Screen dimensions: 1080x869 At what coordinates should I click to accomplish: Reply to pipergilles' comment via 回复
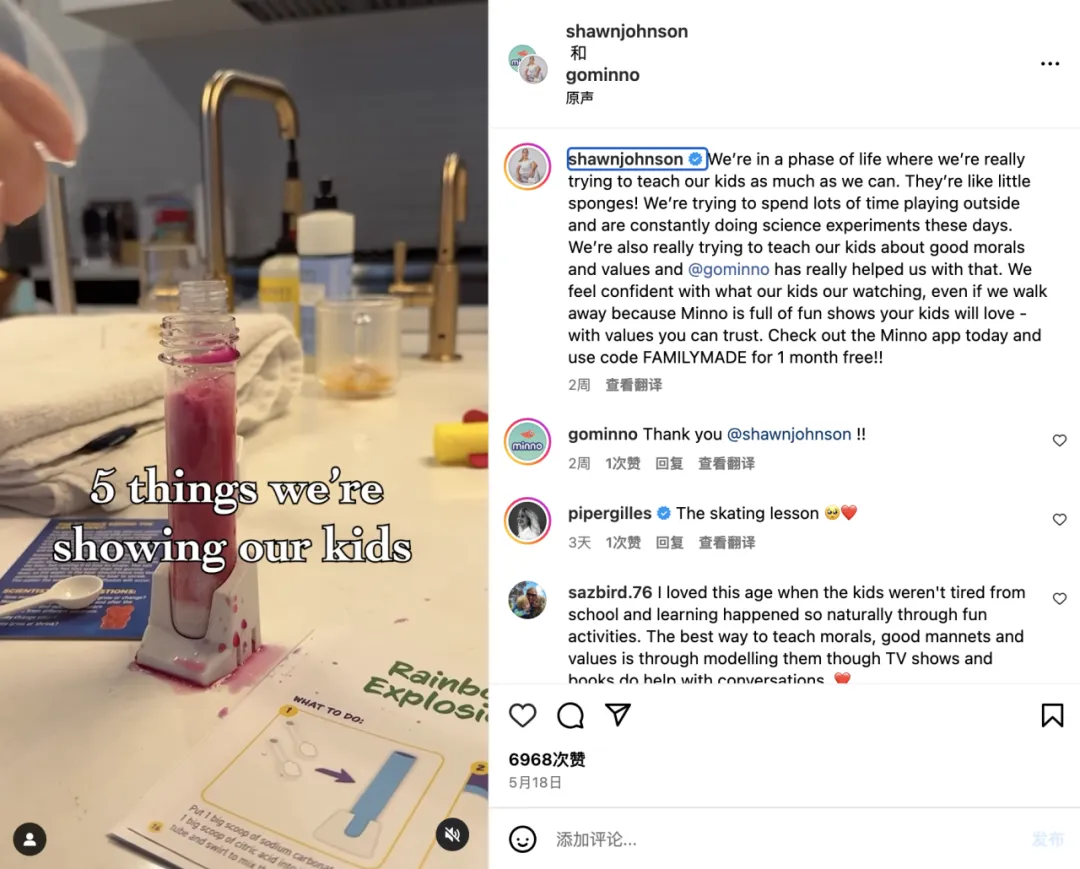(669, 543)
